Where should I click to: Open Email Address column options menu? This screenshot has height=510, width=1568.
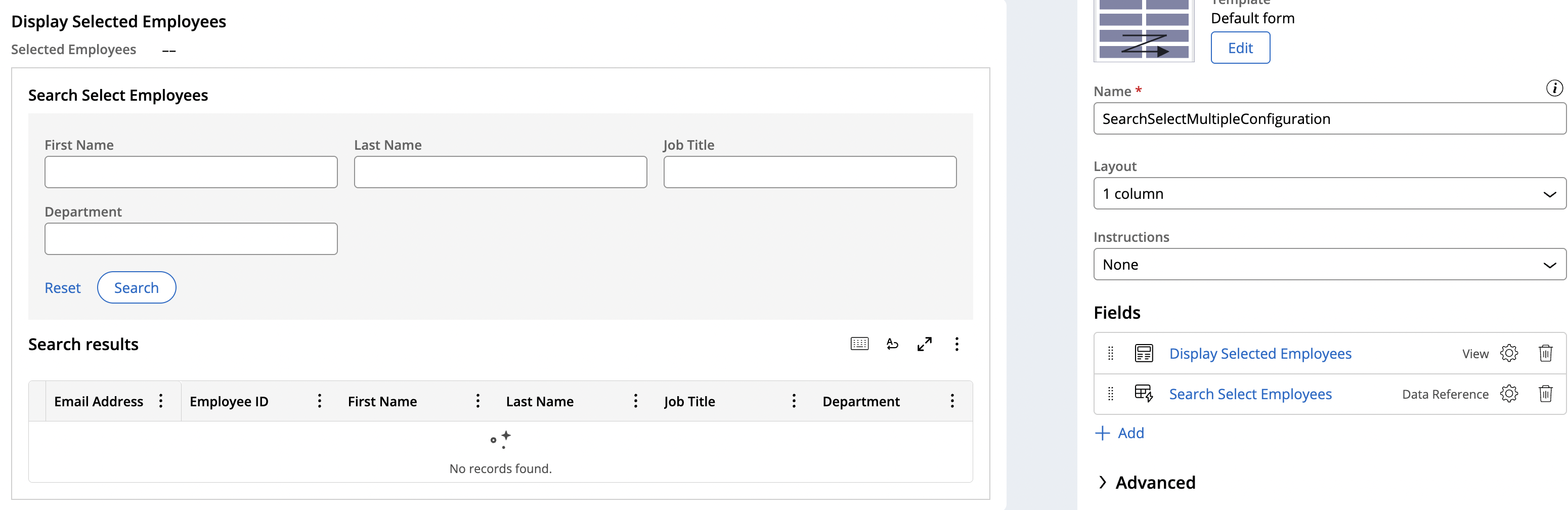(x=161, y=400)
